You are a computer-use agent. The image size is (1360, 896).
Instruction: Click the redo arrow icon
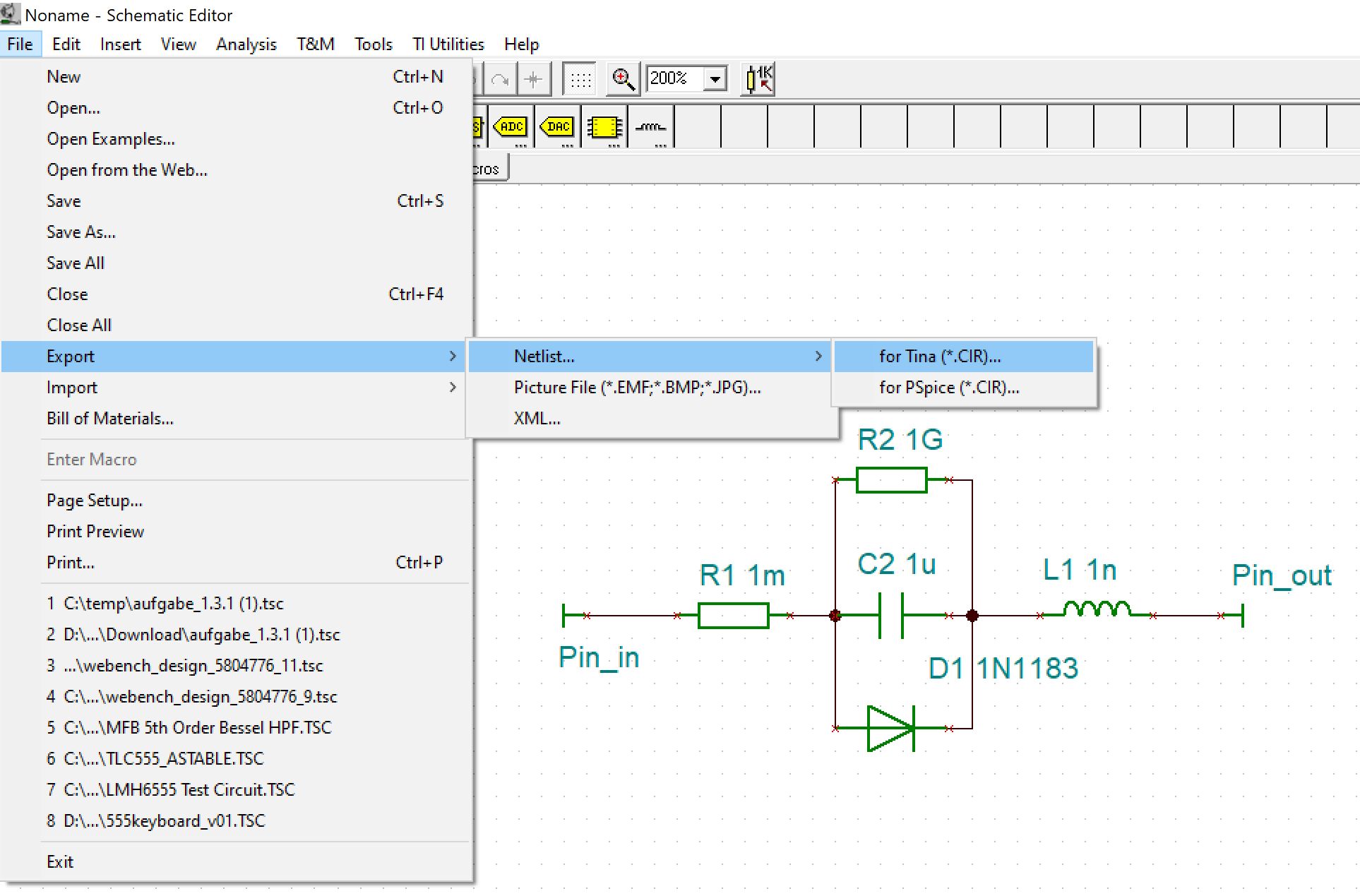click(500, 79)
